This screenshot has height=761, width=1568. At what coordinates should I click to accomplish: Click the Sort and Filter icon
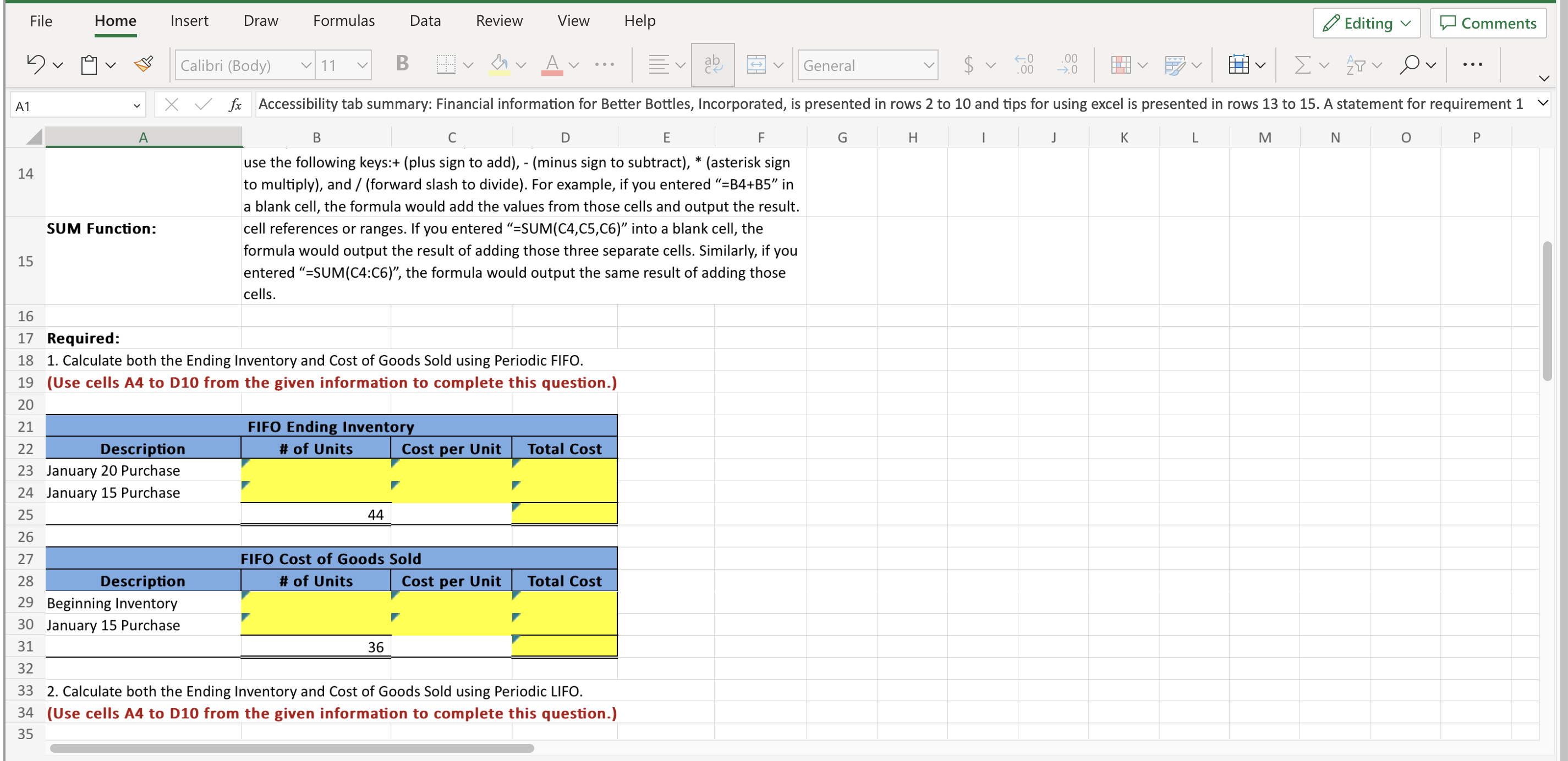1356,64
